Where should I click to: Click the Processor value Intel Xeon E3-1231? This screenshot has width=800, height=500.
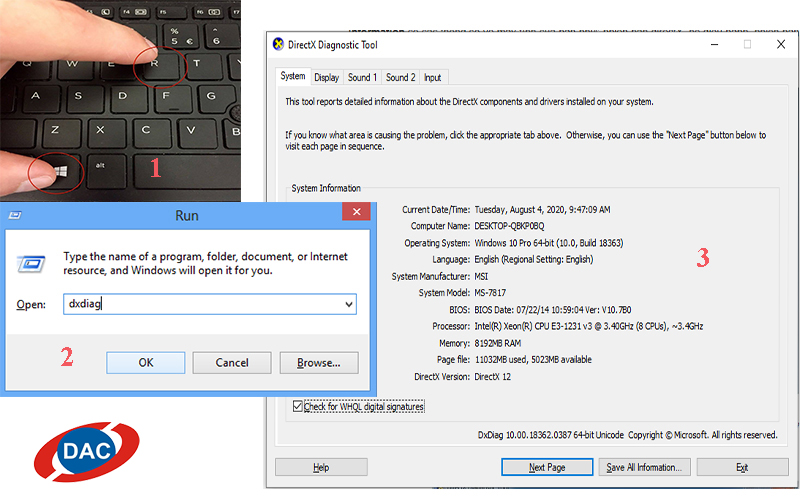pos(589,326)
